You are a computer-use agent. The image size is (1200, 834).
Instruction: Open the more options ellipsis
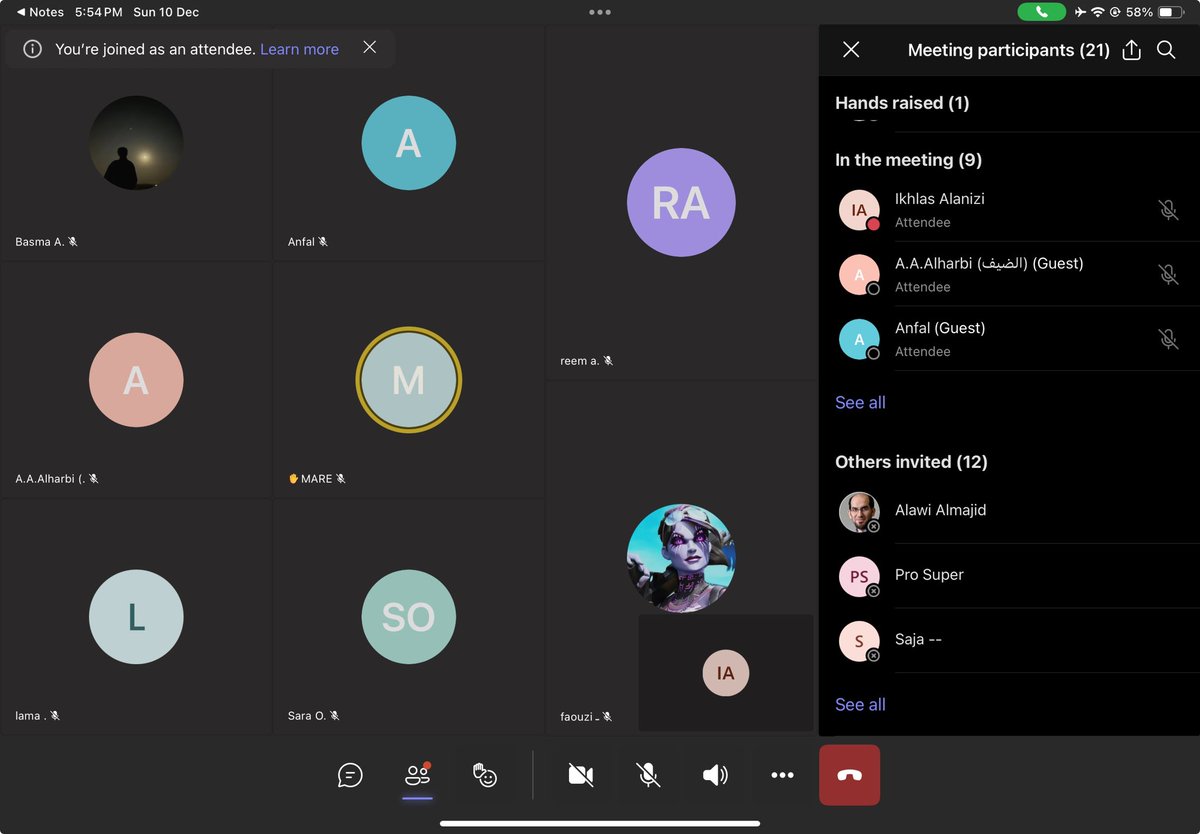pos(782,775)
